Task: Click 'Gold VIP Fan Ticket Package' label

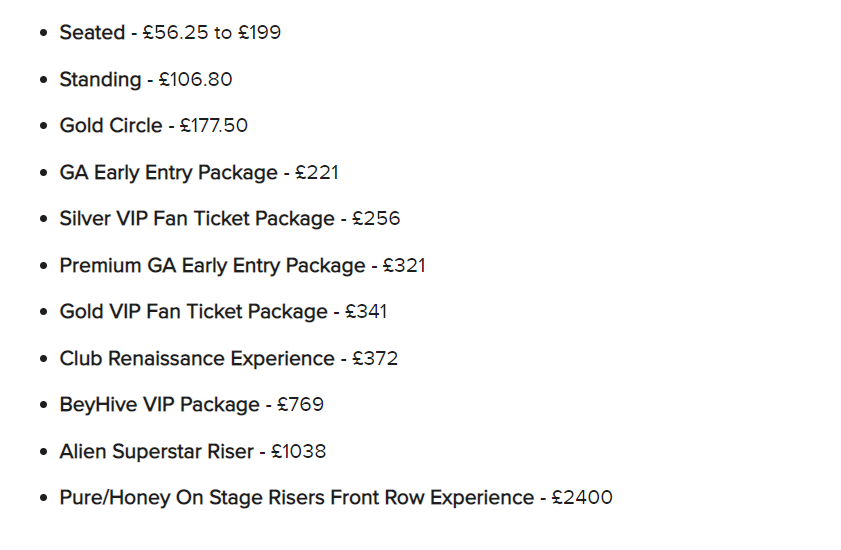Action: (194, 312)
